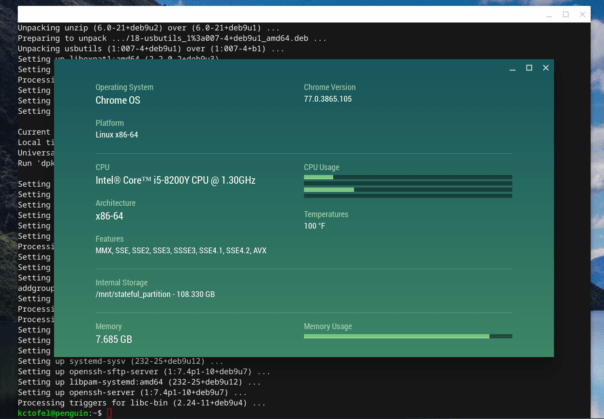
Task: Click the 'Features' label
Action: pos(109,239)
